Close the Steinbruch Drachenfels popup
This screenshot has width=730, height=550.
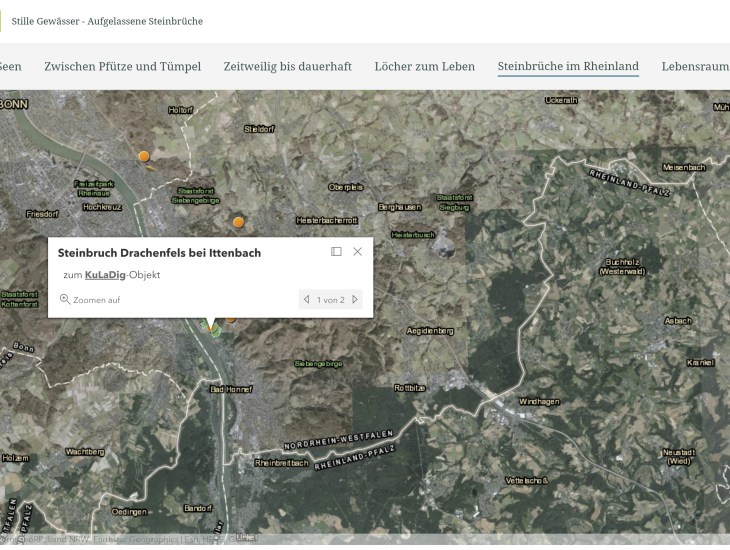[x=358, y=252]
